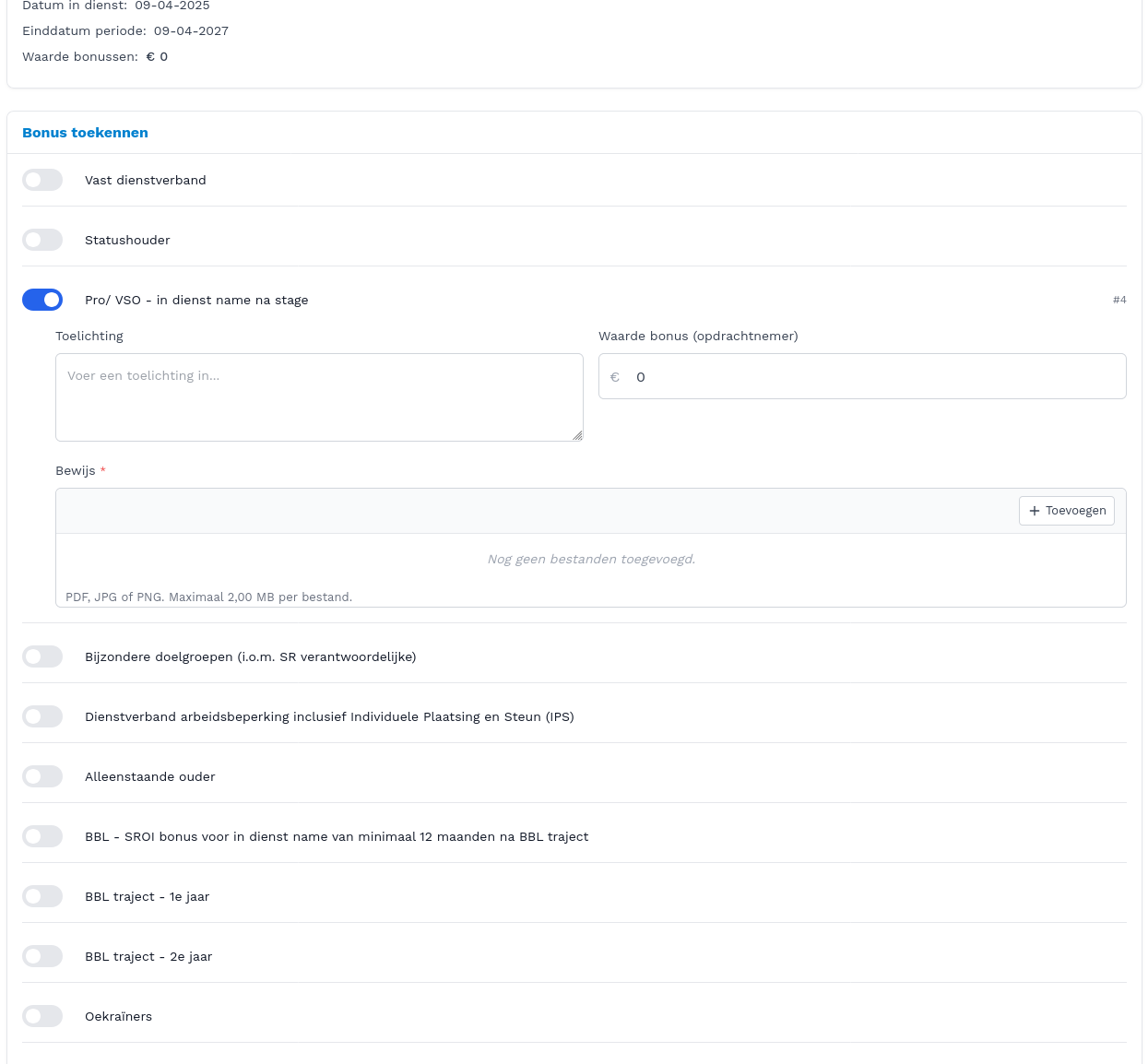Click the #4 label on Pro/ VSO row

(x=1119, y=300)
